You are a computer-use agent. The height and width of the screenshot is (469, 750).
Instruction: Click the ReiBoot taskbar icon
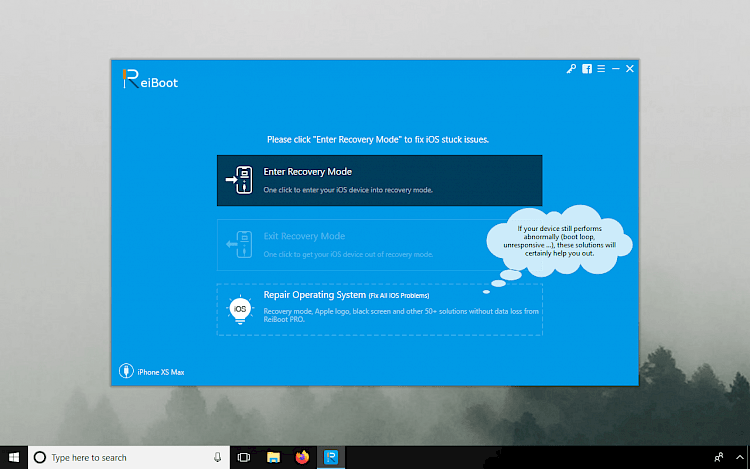click(x=331, y=458)
